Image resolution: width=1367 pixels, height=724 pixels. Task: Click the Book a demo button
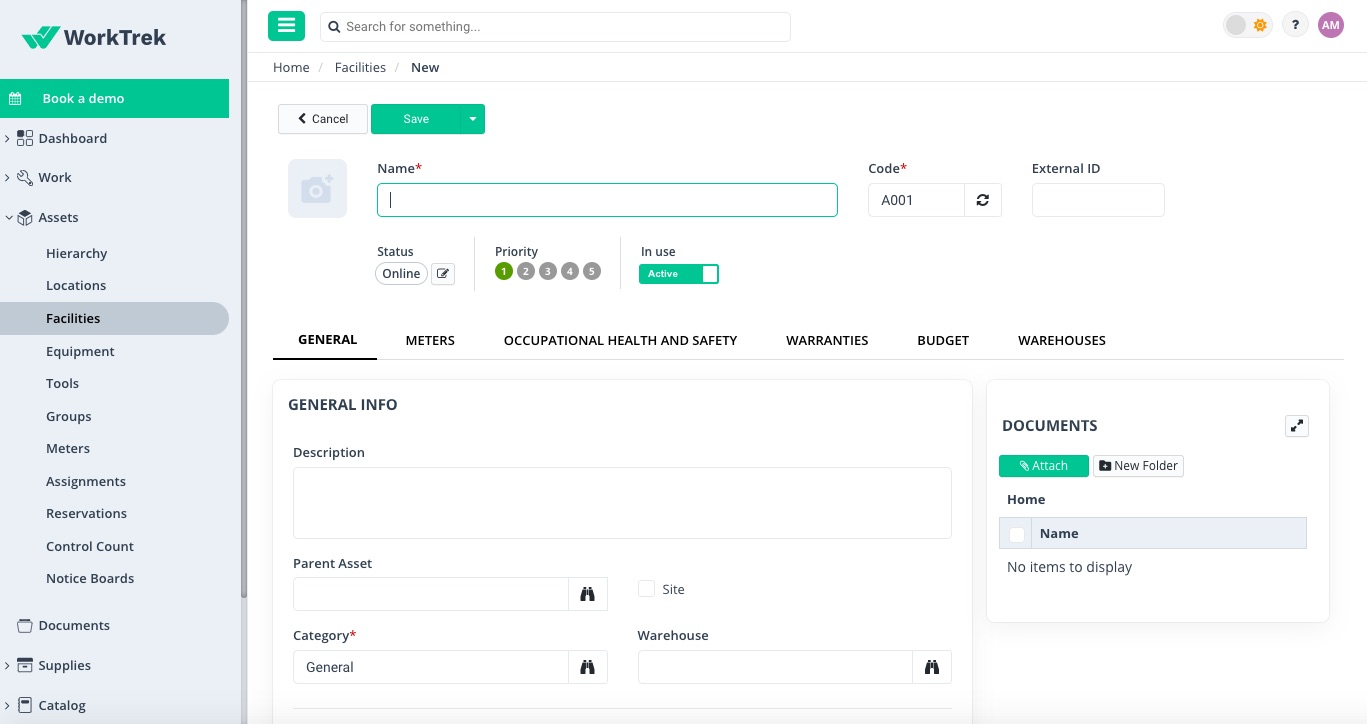[x=82, y=98]
